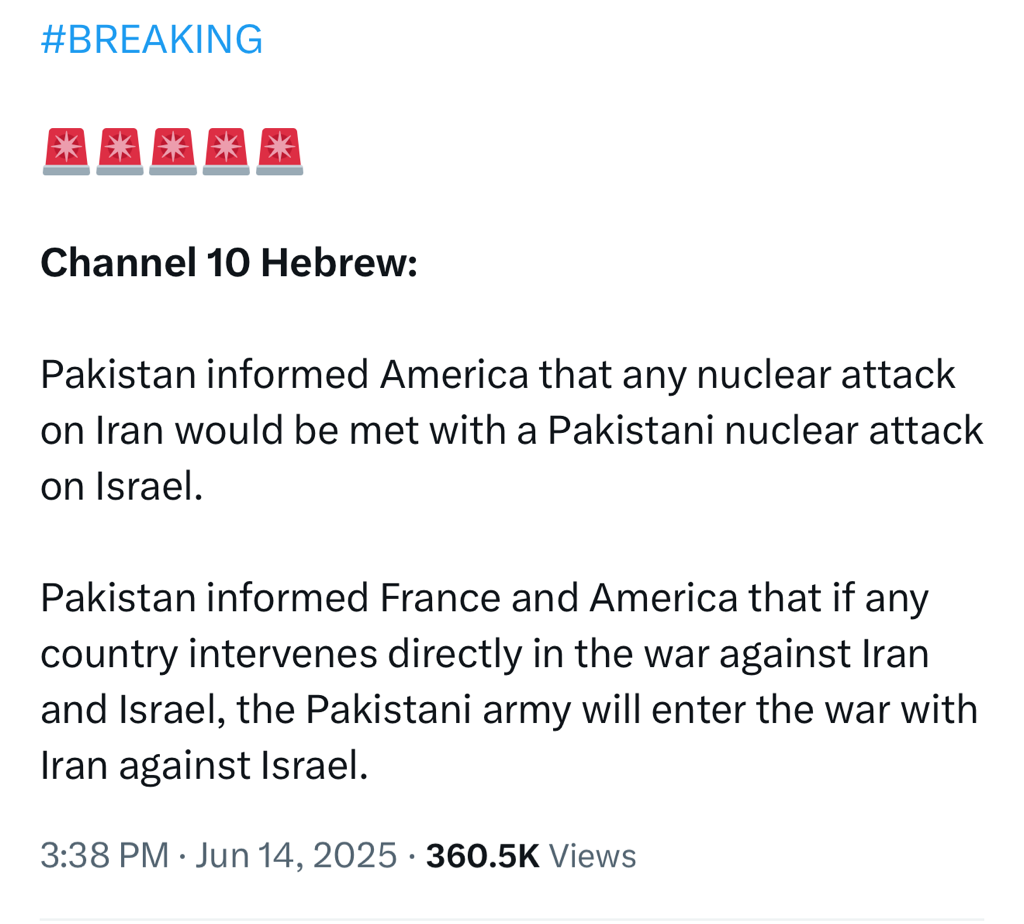Click the first siren emoji in the row
Screen dimensions: 1024x924
(66, 151)
